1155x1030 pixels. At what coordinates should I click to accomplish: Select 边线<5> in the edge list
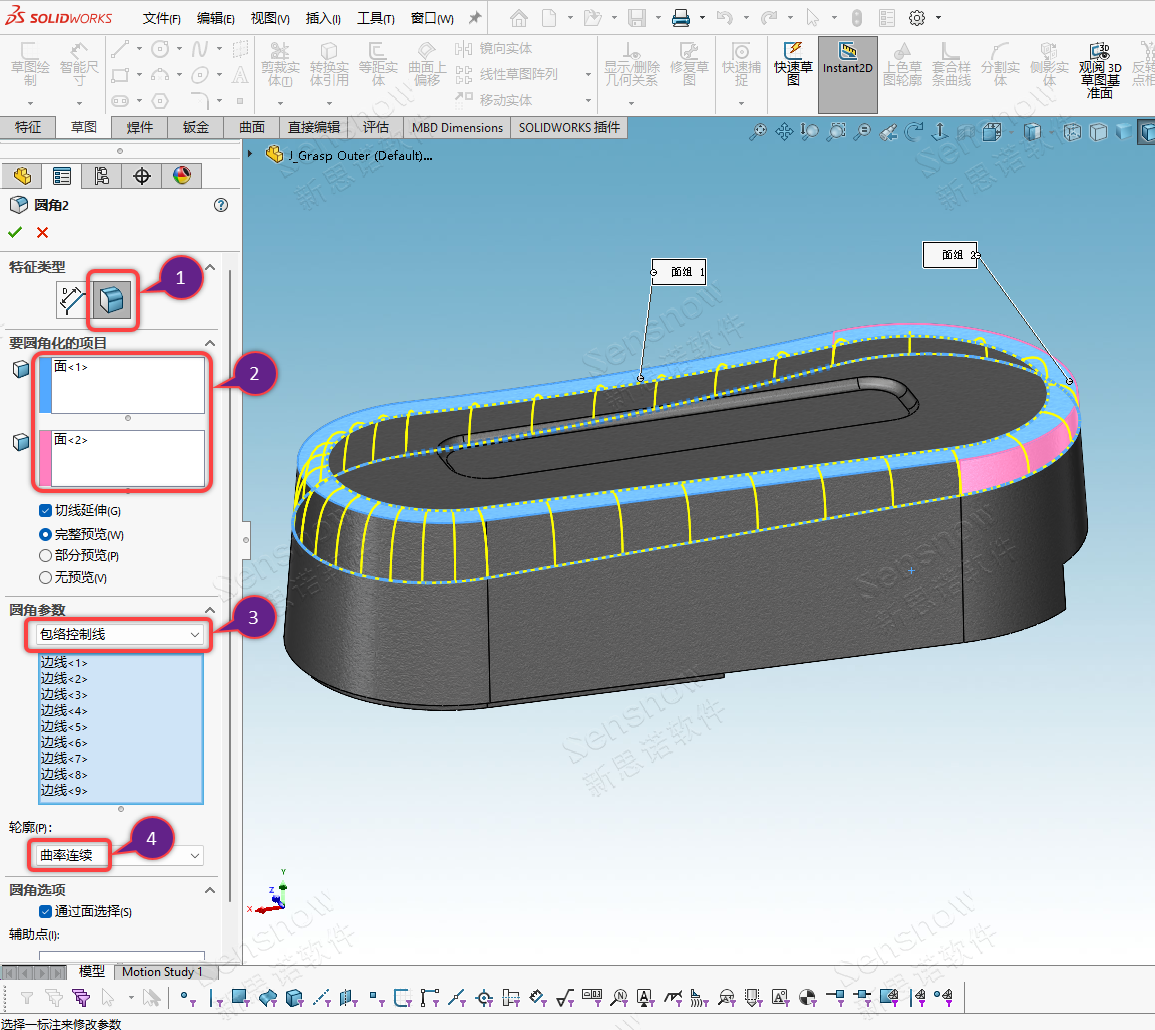coord(64,727)
